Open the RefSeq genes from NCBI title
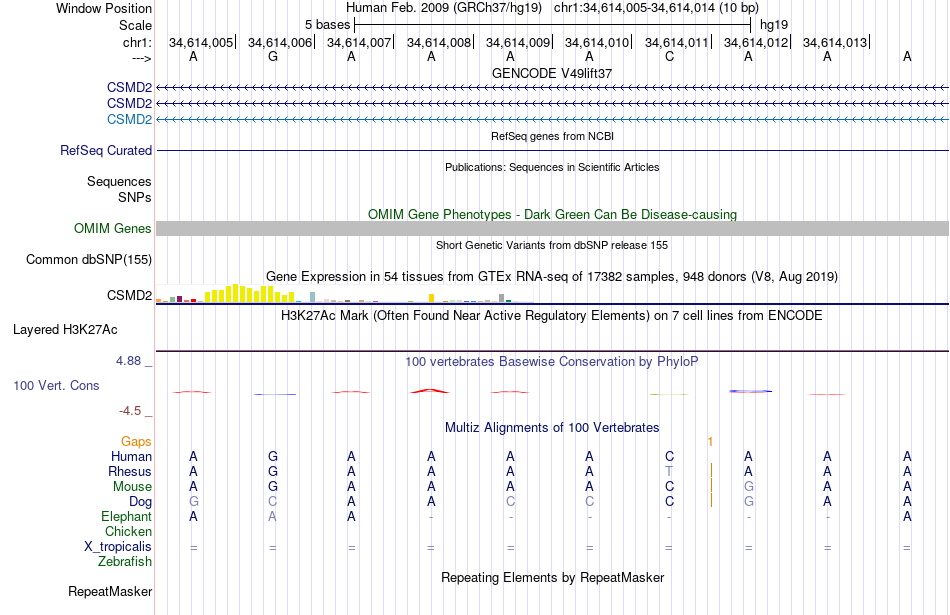Viewport: 950px width, 615px height. tap(552, 136)
